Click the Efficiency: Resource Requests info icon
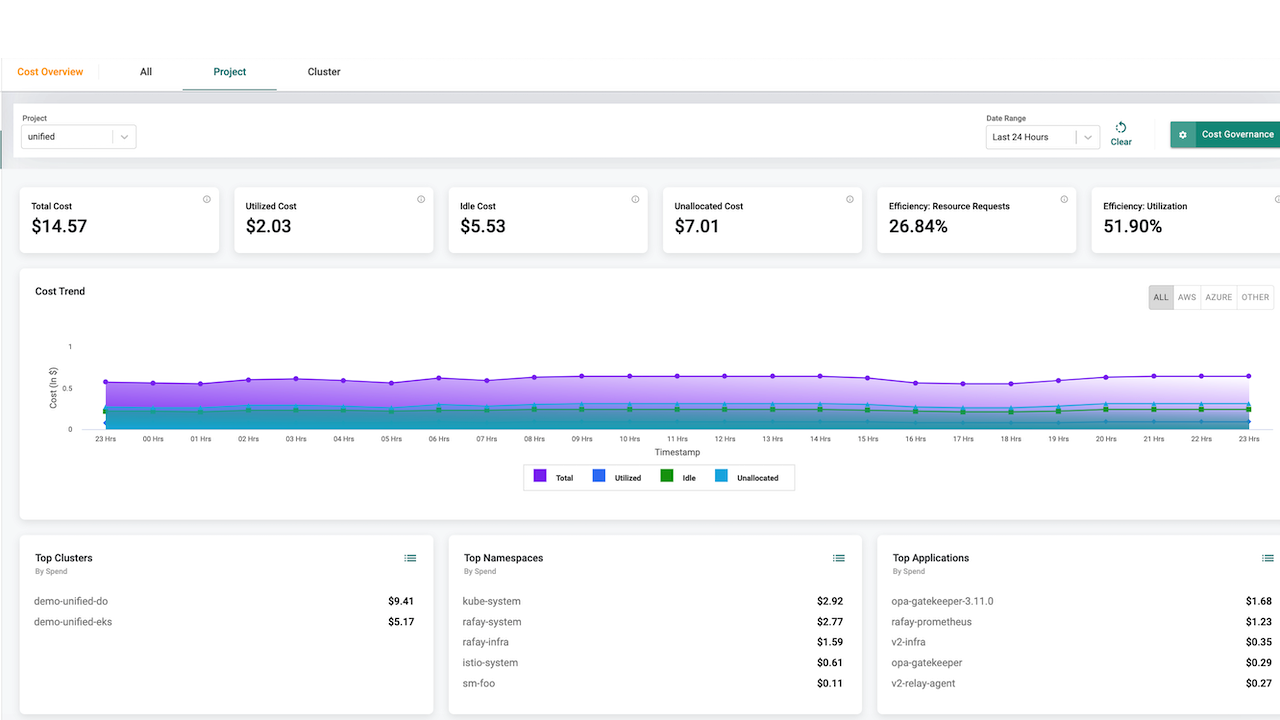 tap(1064, 199)
